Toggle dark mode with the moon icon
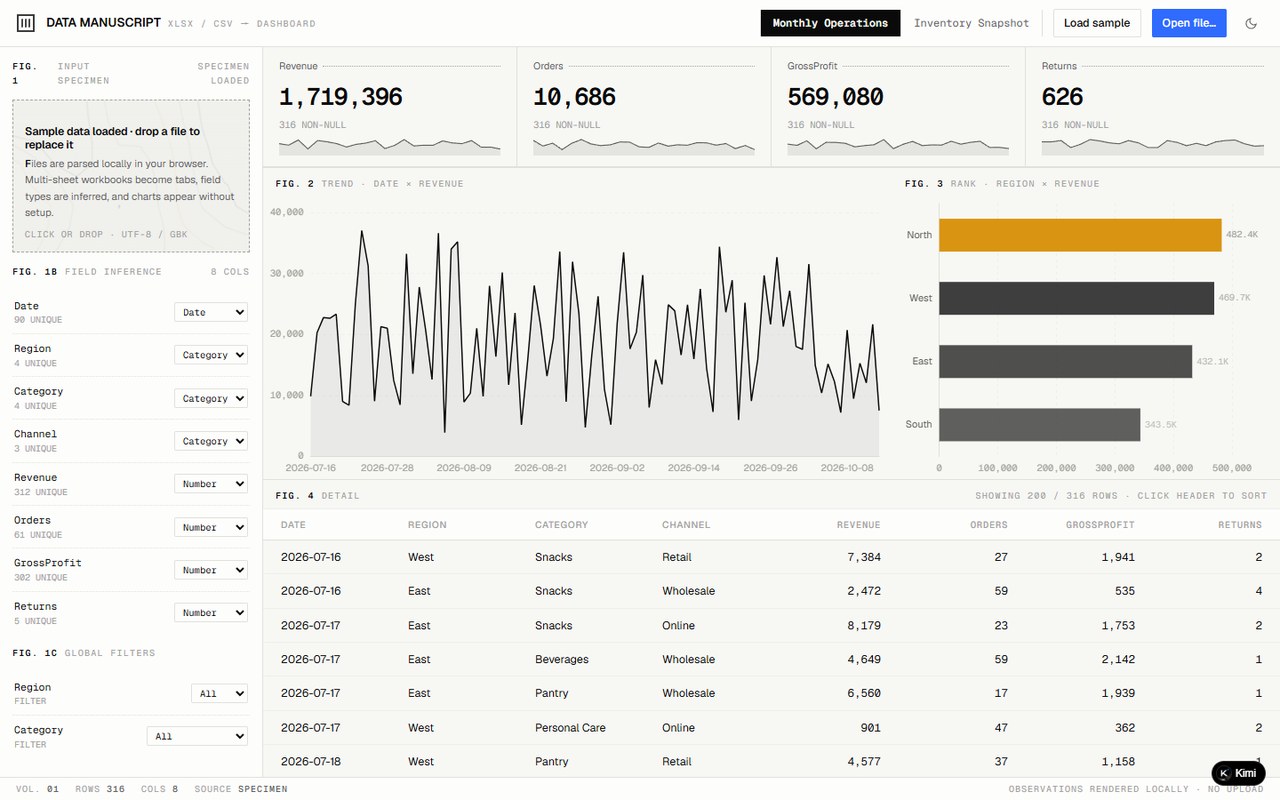 pyautogui.click(x=1251, y=23)
